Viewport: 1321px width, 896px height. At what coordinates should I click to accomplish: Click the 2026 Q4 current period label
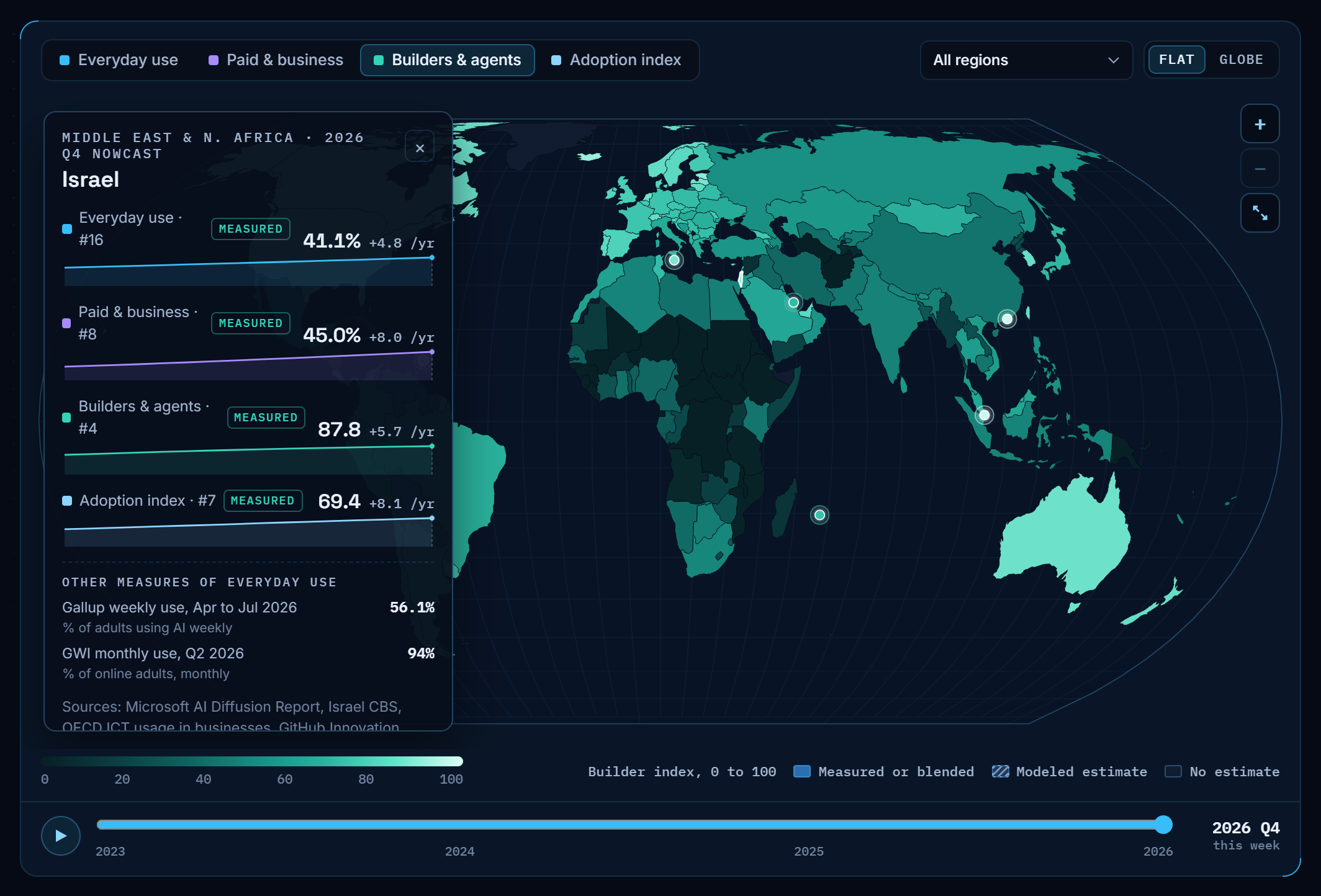coord(1246,828)
